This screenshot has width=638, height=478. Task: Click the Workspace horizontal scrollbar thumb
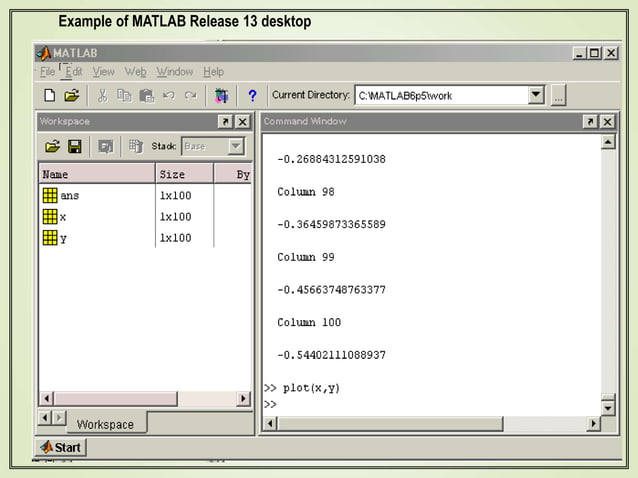click(116, 398)
